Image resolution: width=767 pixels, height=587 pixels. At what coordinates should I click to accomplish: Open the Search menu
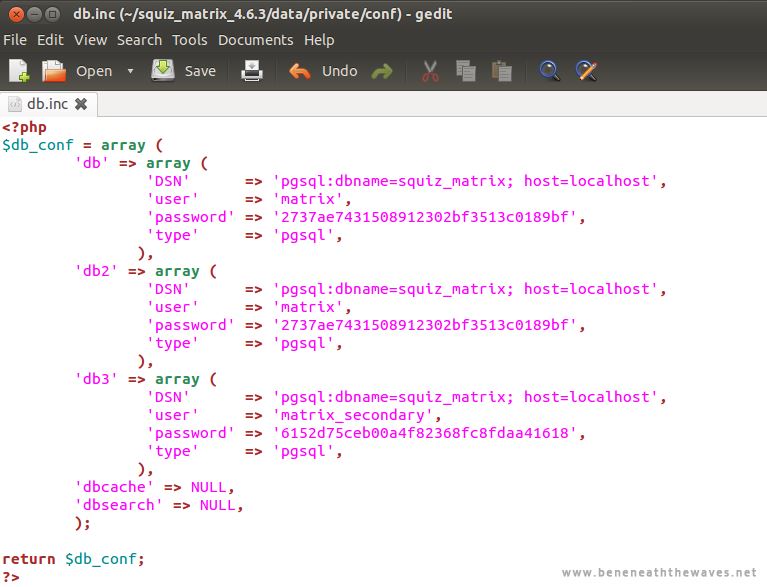pos(139,40)
